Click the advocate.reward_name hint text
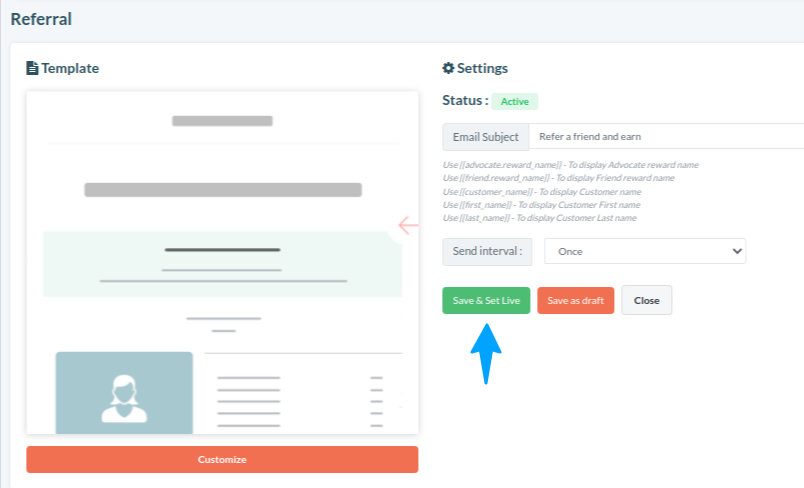The image size is (804, 488). click(571, 165)
